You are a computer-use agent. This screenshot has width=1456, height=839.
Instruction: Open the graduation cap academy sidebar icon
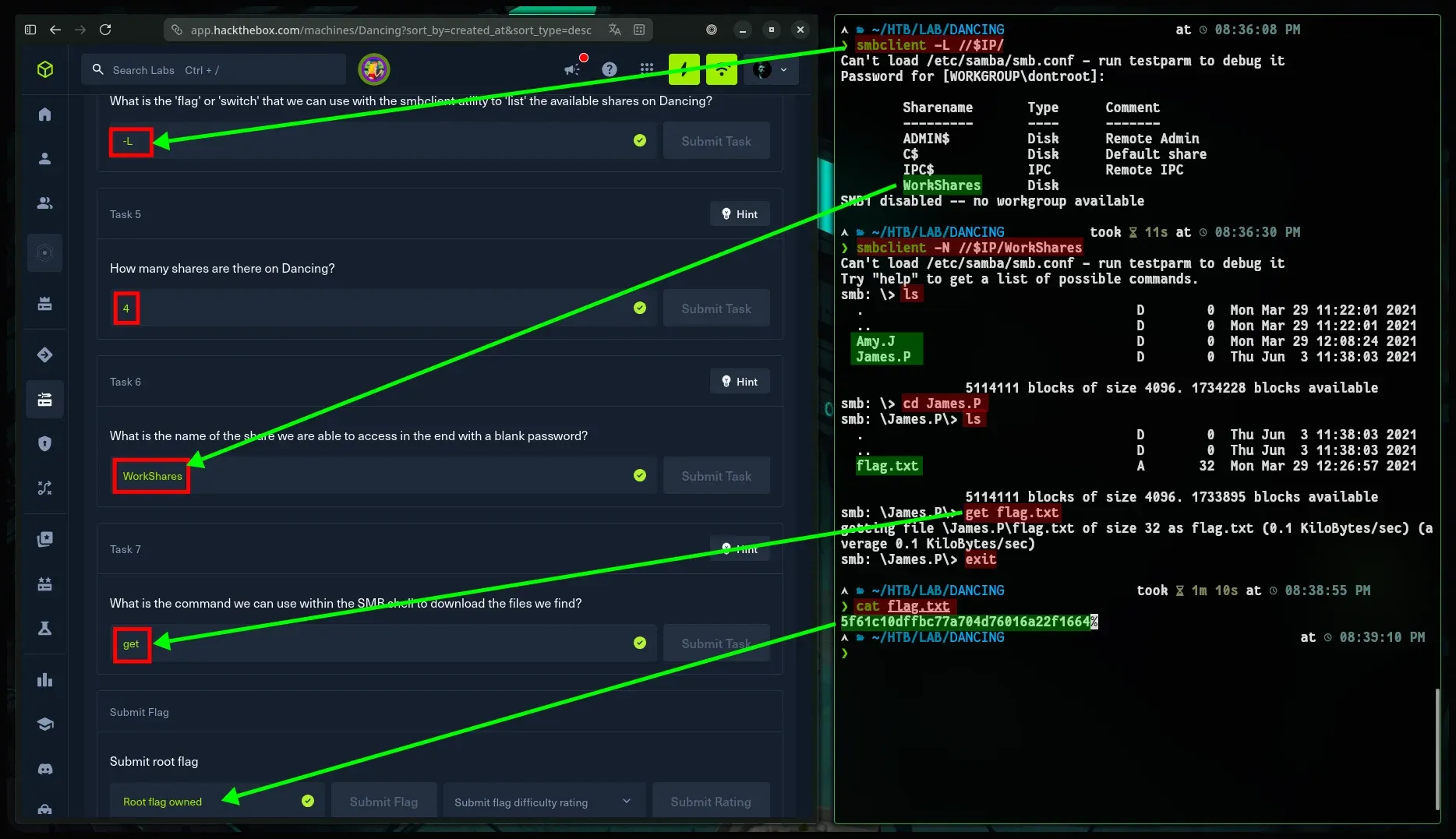(45, 724)
